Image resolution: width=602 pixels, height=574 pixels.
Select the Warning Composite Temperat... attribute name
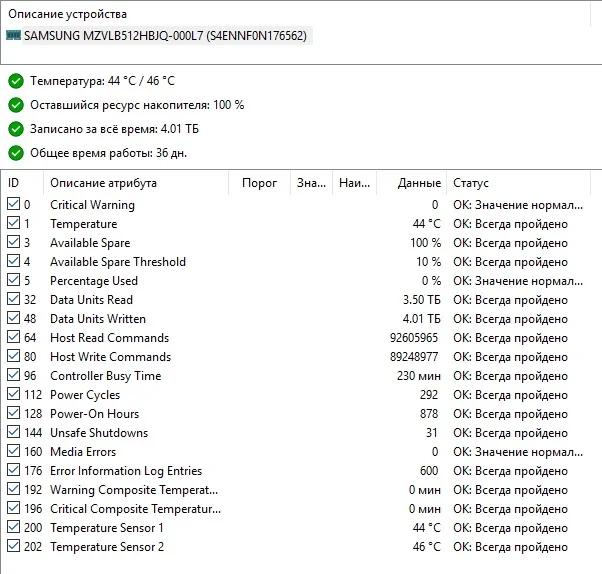click(134, 490)
